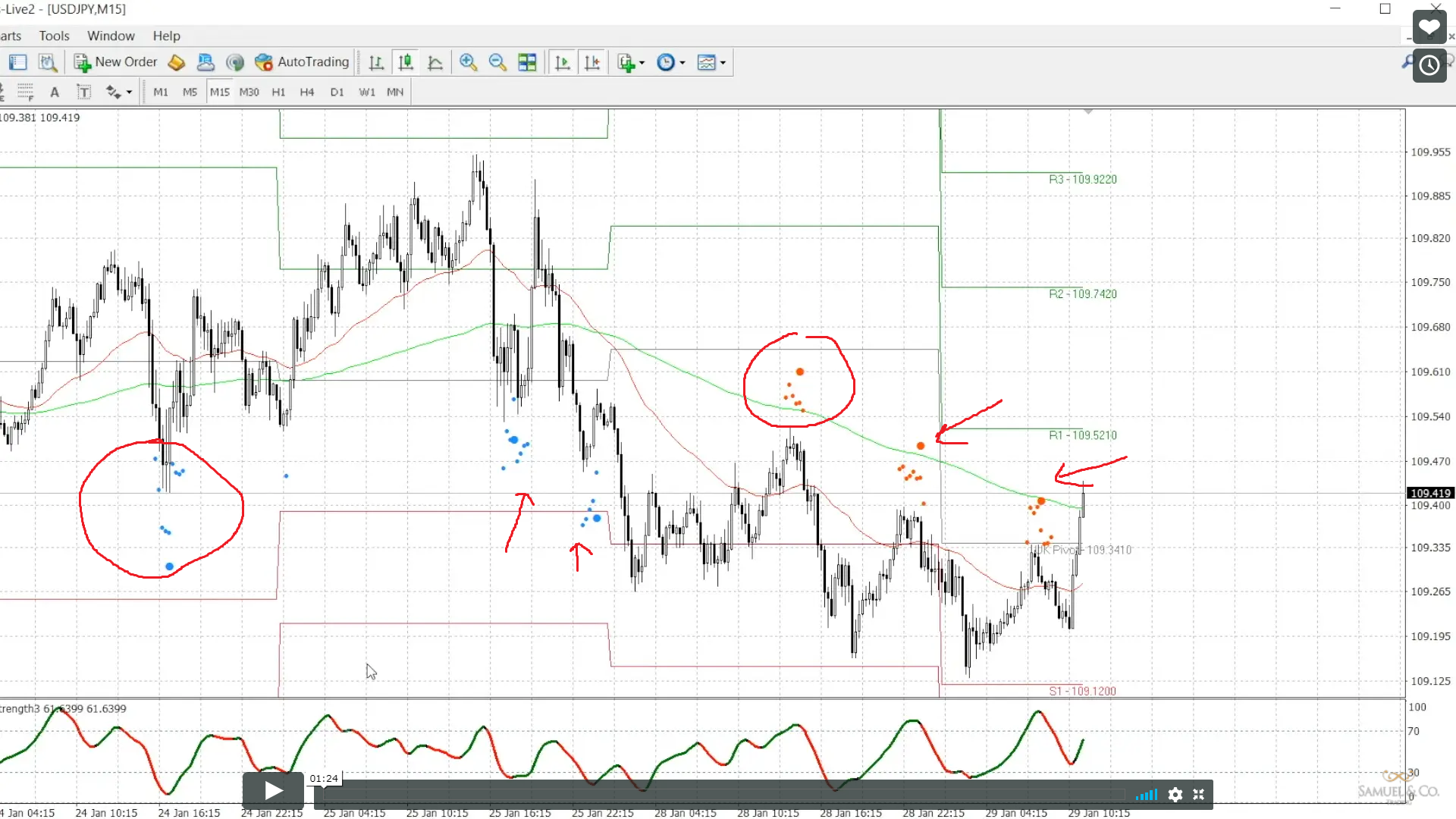Click the New Order button

coord(116,62)
